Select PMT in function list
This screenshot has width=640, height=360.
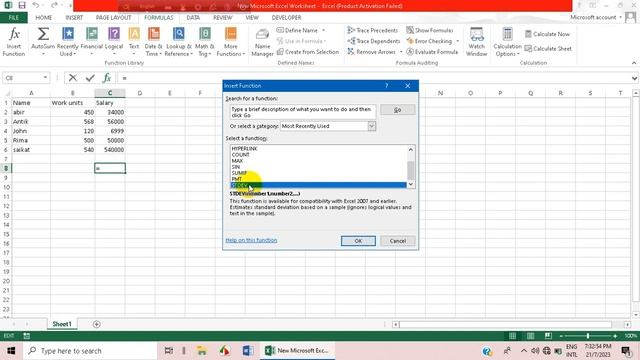click(x=237, y=179)
